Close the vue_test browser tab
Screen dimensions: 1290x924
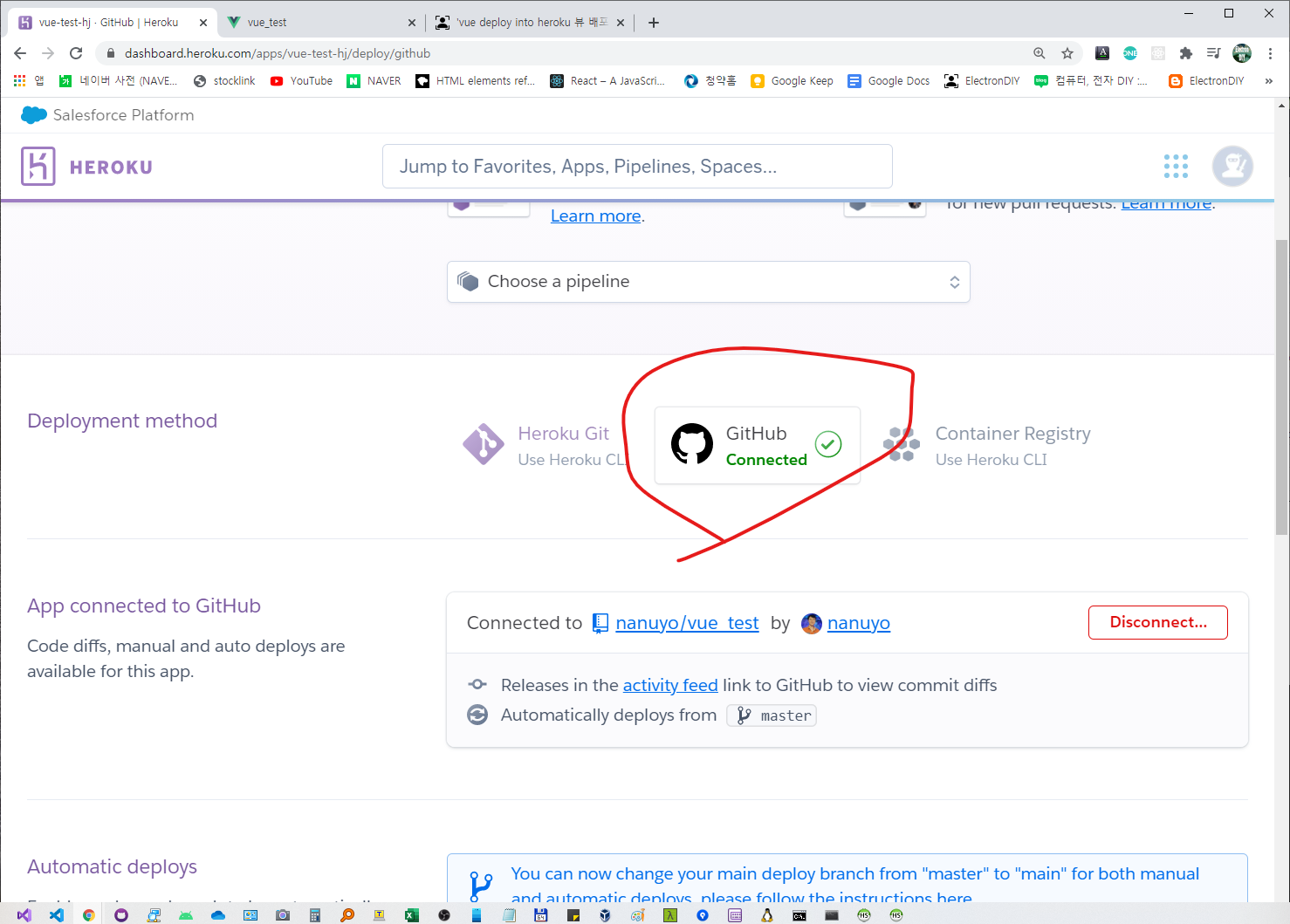[x=412, y=23]
